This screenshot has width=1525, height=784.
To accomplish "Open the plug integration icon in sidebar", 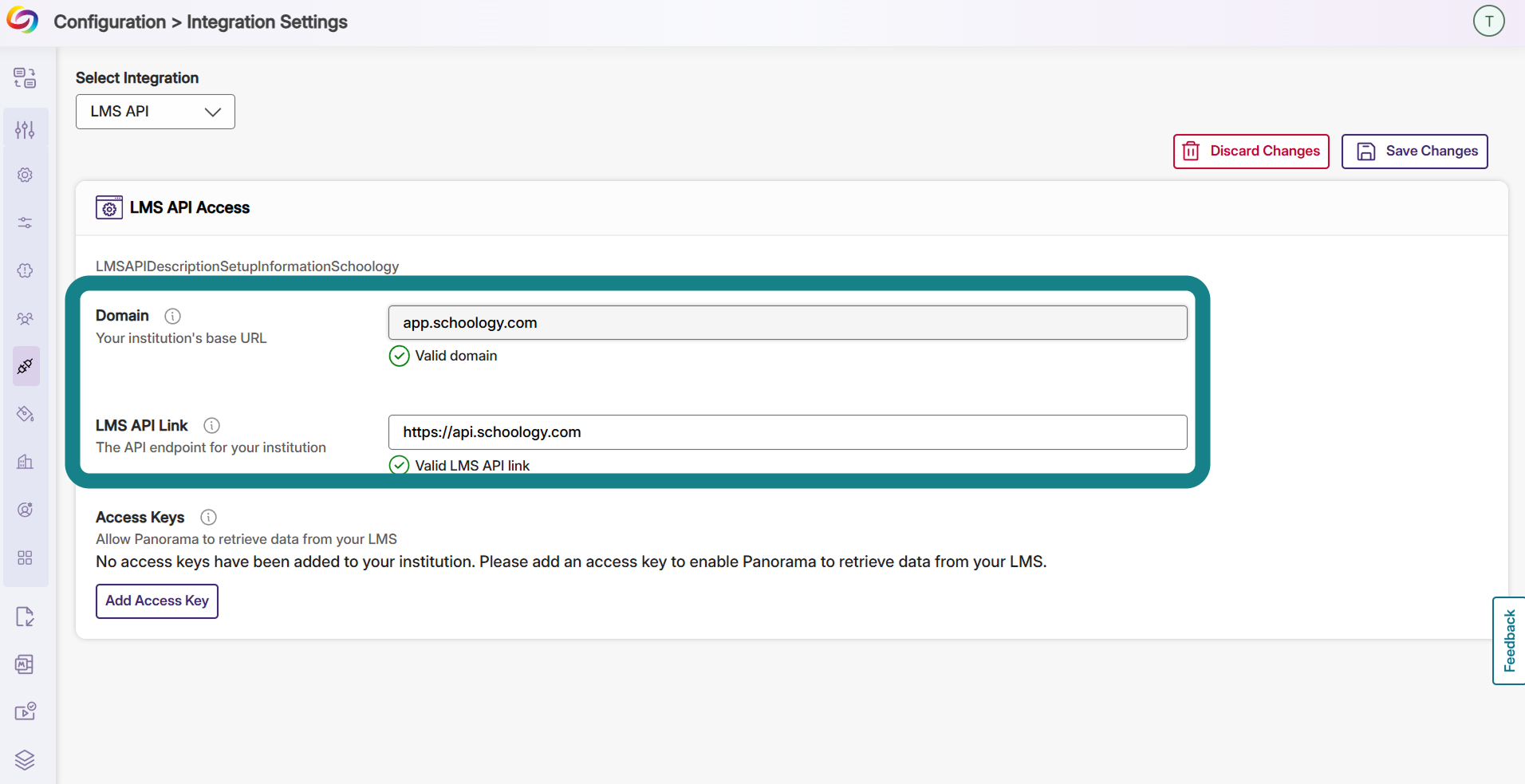I will pyautogui.click(x=26, y=366).
